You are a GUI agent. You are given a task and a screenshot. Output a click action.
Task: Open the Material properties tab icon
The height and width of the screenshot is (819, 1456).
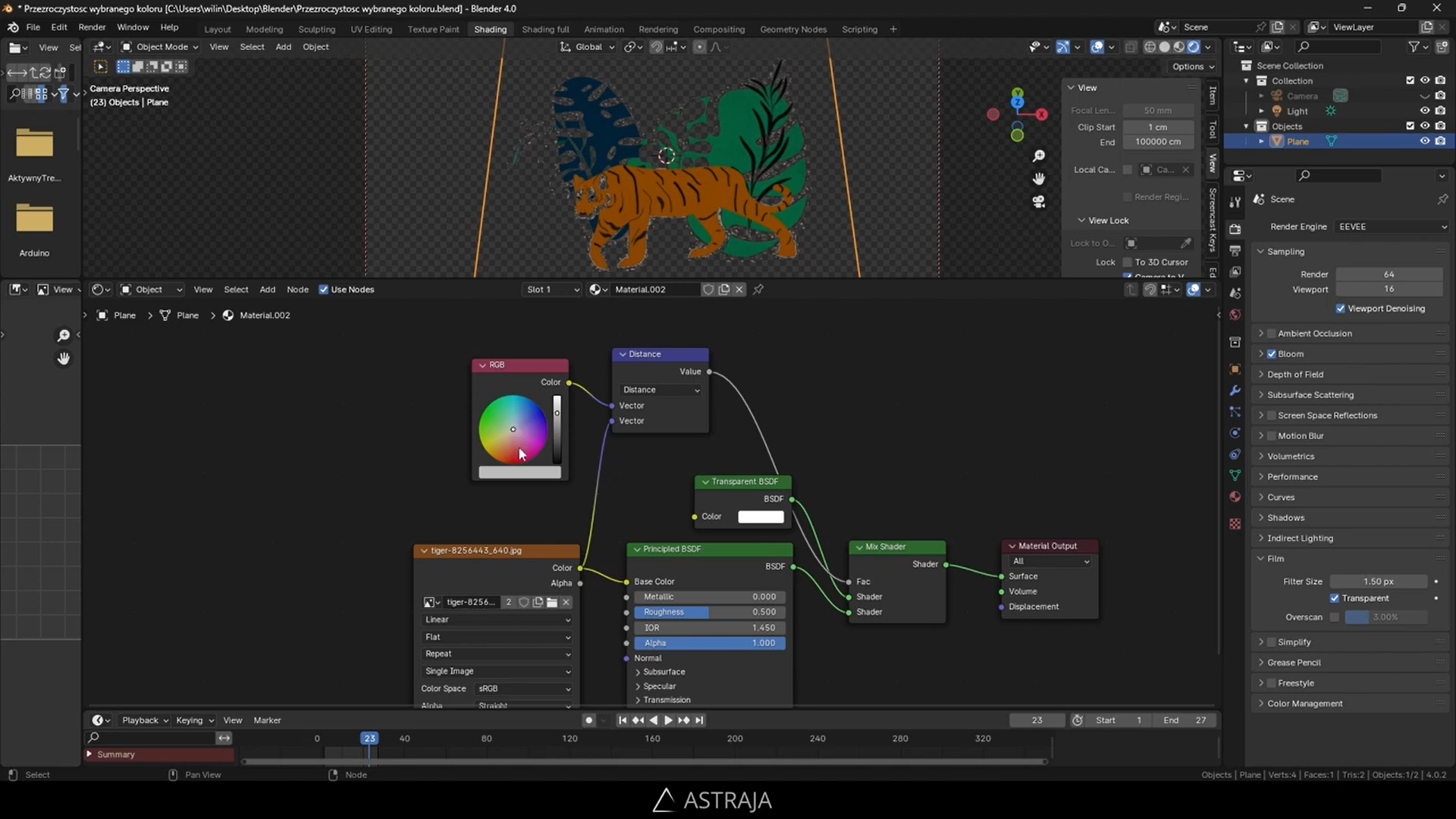pos(1235,497)
